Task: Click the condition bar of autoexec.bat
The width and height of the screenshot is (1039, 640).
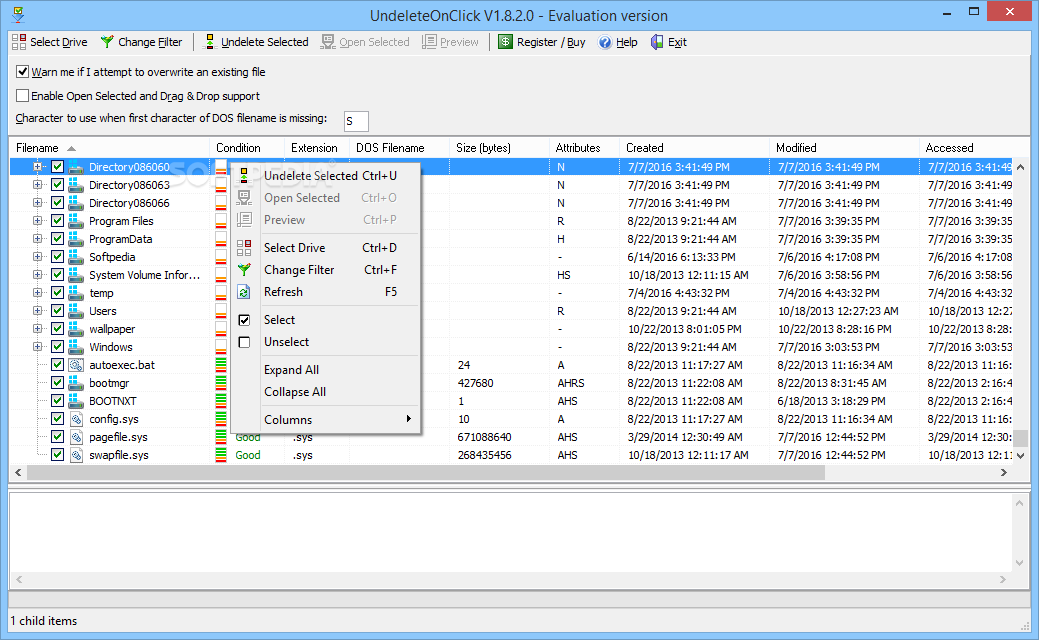Action: pyautogui.click(x=221, y=365)
